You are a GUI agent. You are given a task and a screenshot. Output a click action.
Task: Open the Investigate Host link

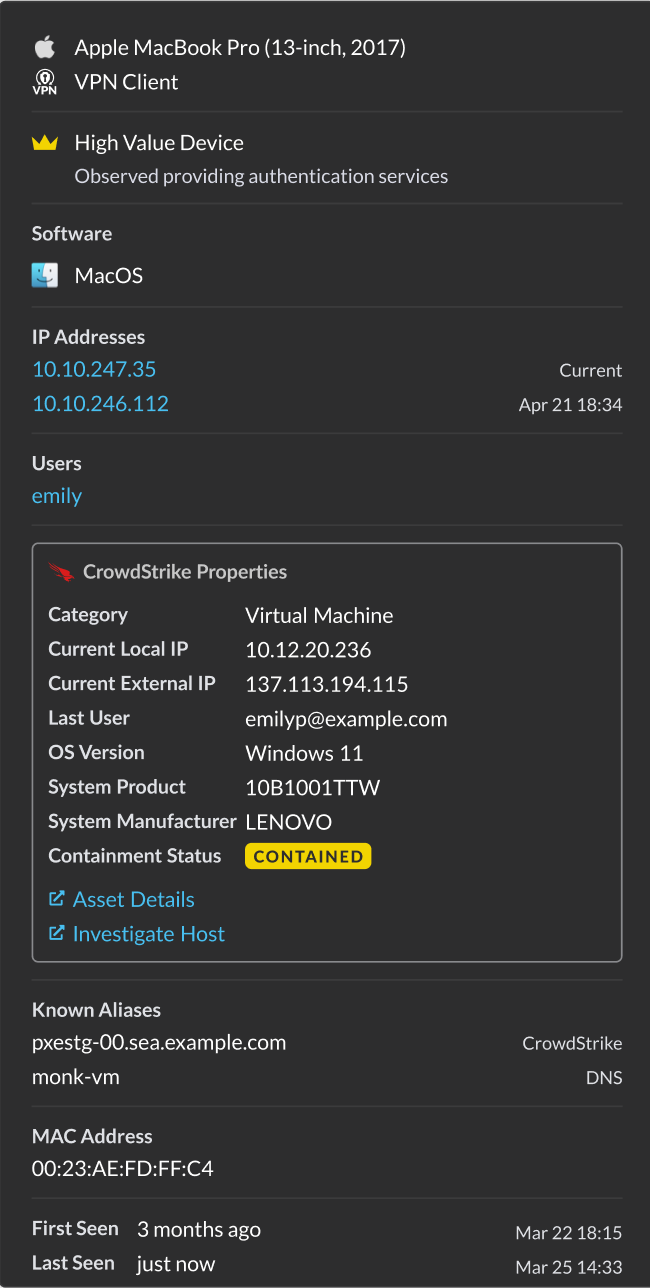(x=149, y=933)
